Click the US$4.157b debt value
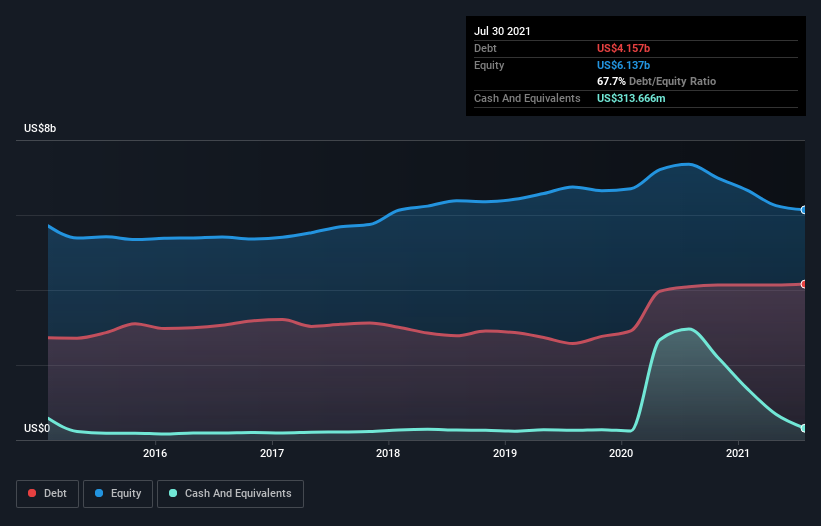Image resolution: width=821 pixels, height=526 pixels. pos(623,48)
